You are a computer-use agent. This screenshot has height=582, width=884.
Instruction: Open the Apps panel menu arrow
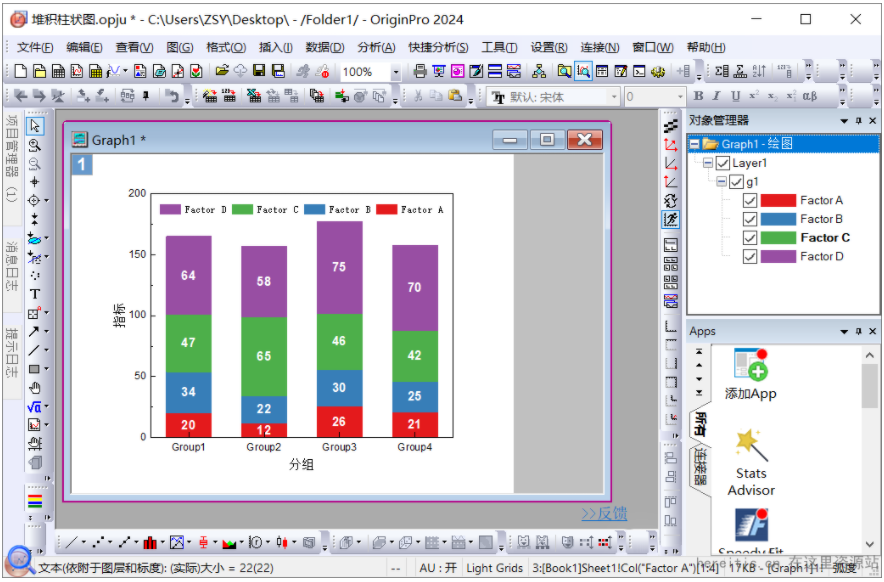pyautogui.click(x=844, y=332)
